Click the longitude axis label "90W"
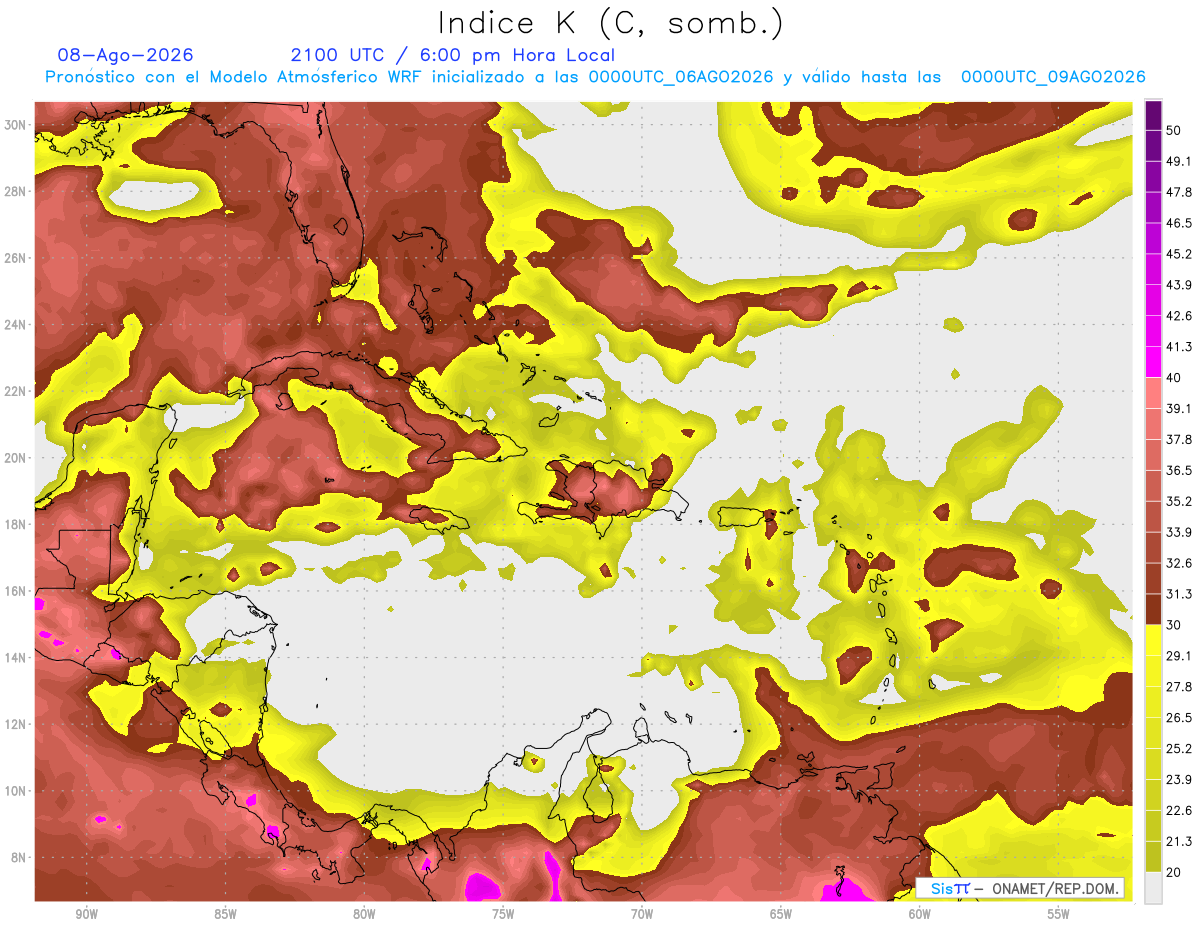This screenshot has width=1200, height=927. coord(86,914)
